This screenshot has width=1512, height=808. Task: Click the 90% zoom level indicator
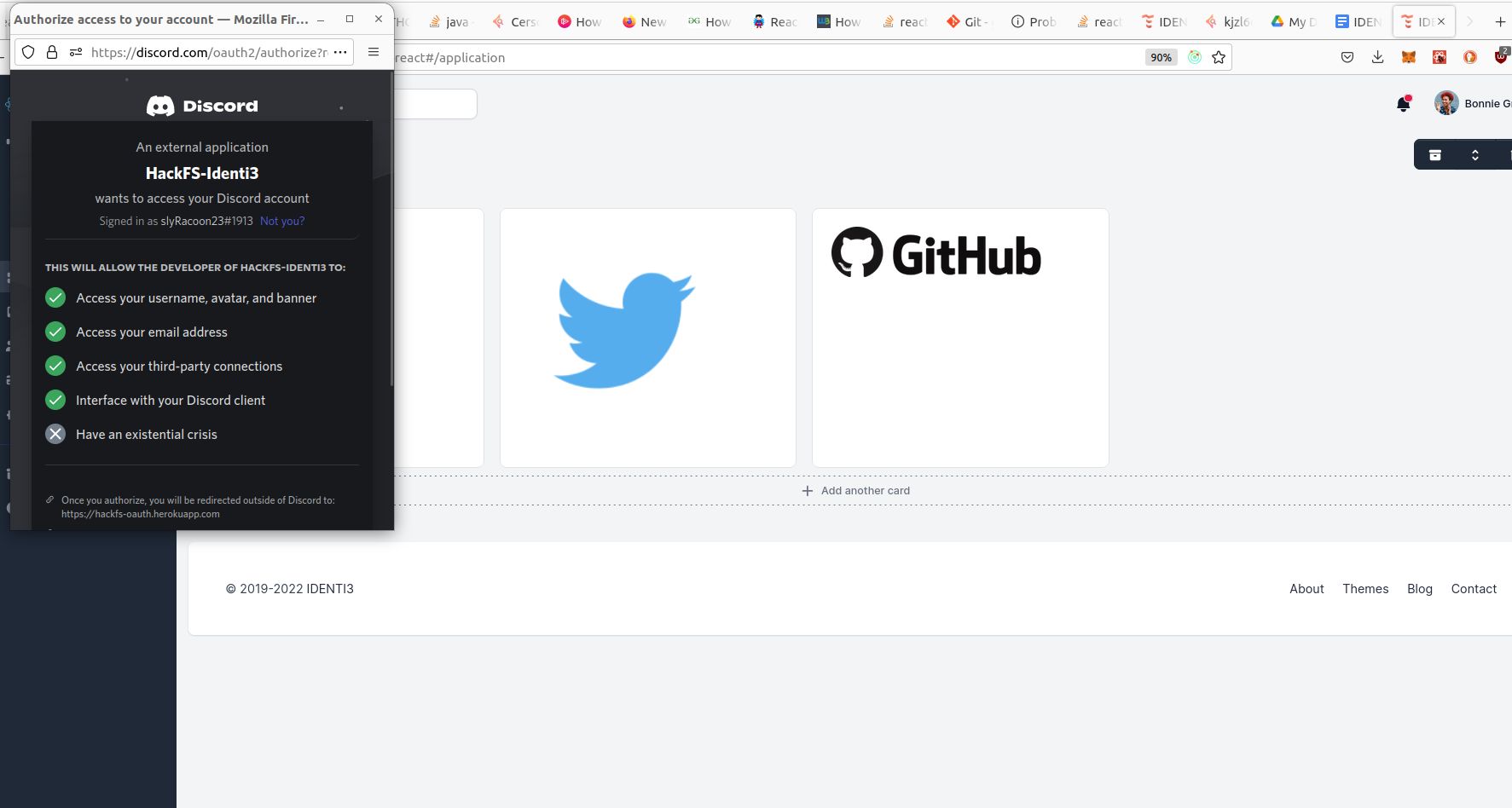[1161, 57]
